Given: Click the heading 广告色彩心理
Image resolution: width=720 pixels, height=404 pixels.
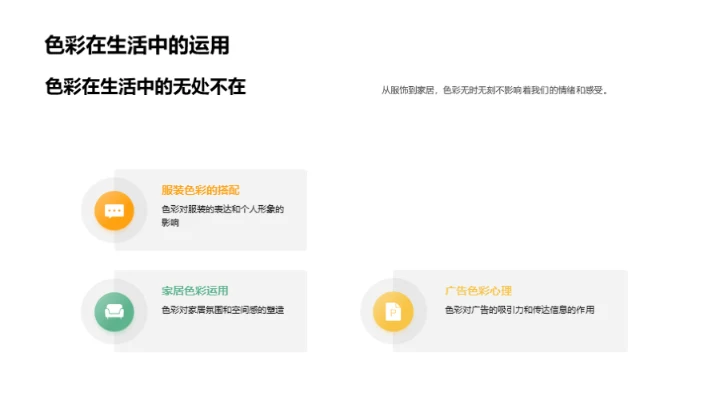Looking at the screenshot, I should (x=478, y=291).
